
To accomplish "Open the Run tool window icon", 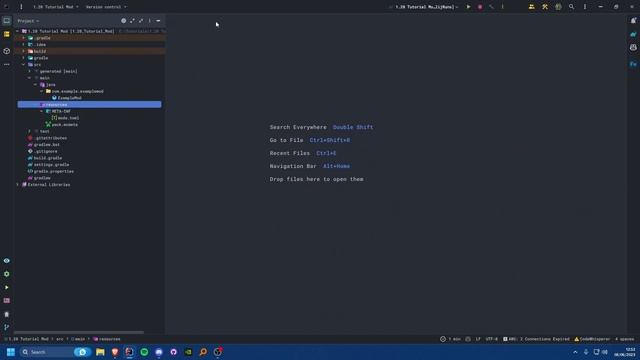I will pyautogui.click(x=7, y=287).
